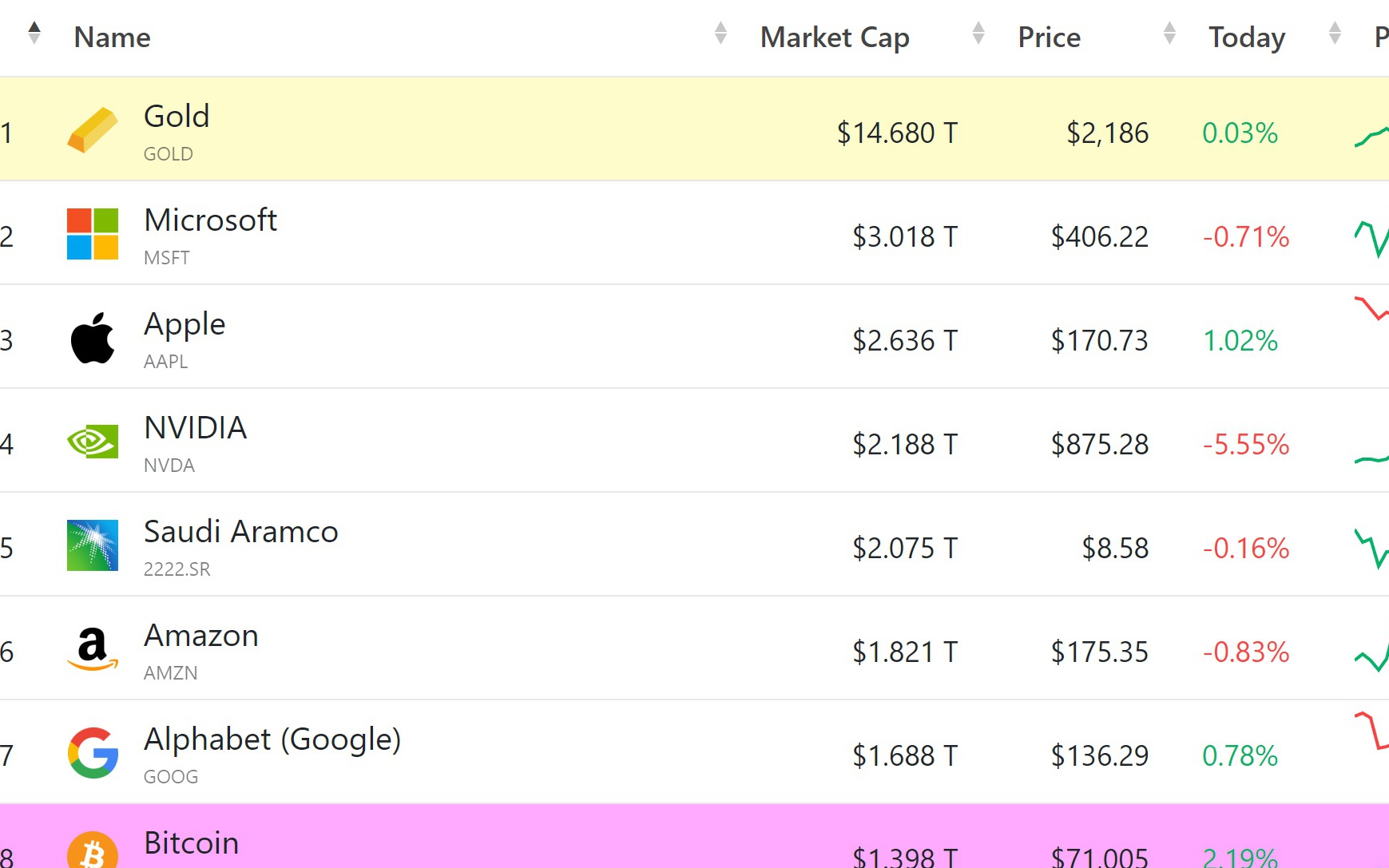Click the Bitcoin orange logo
1389x868 pixels.
pyautogui.click(x=93, y=850)
